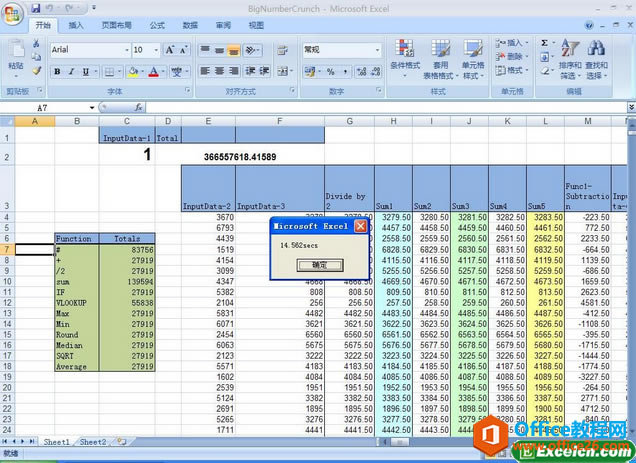Click the wrap text icon

282,50
